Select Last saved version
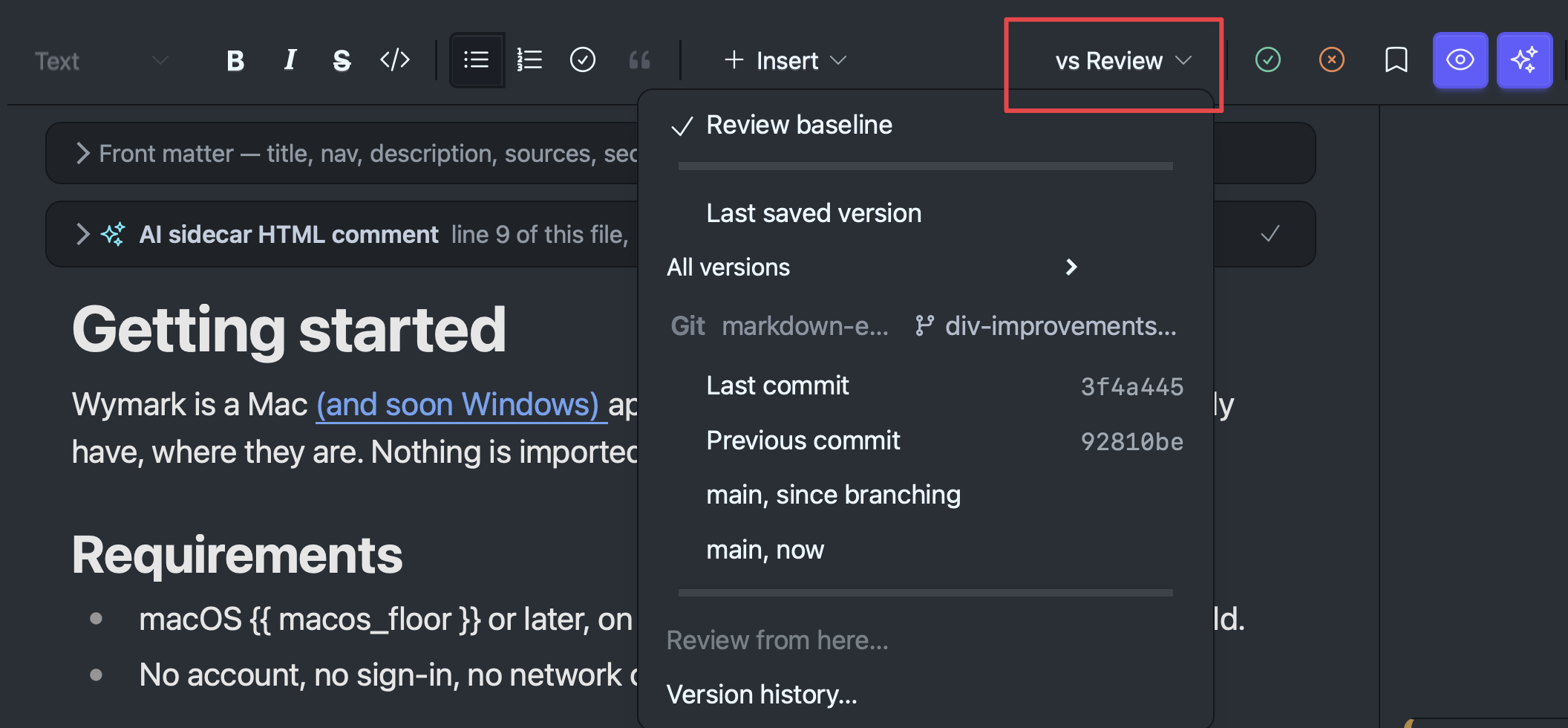 (x=925, y=213)
